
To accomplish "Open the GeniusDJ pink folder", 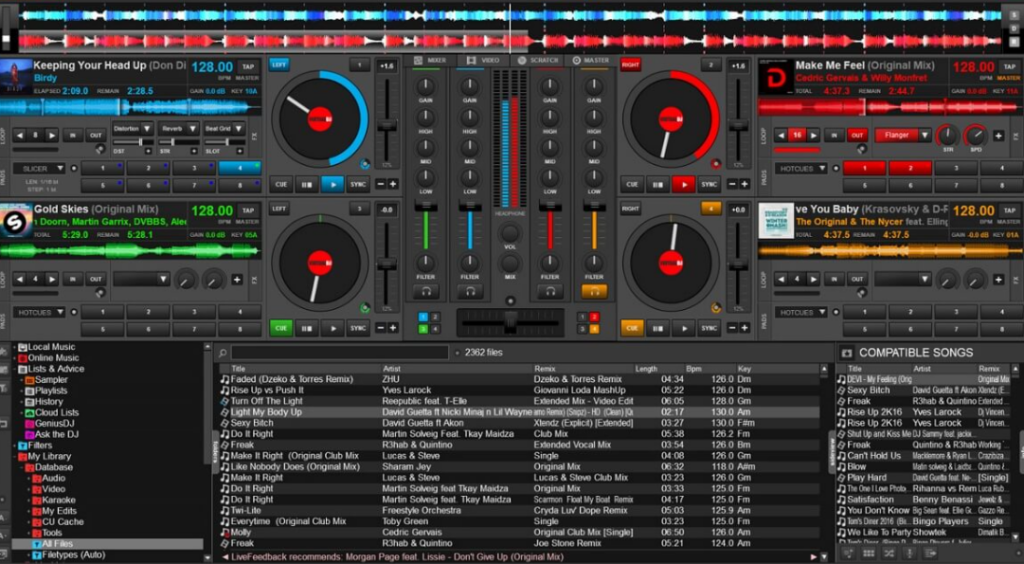I will click(29, 424).
